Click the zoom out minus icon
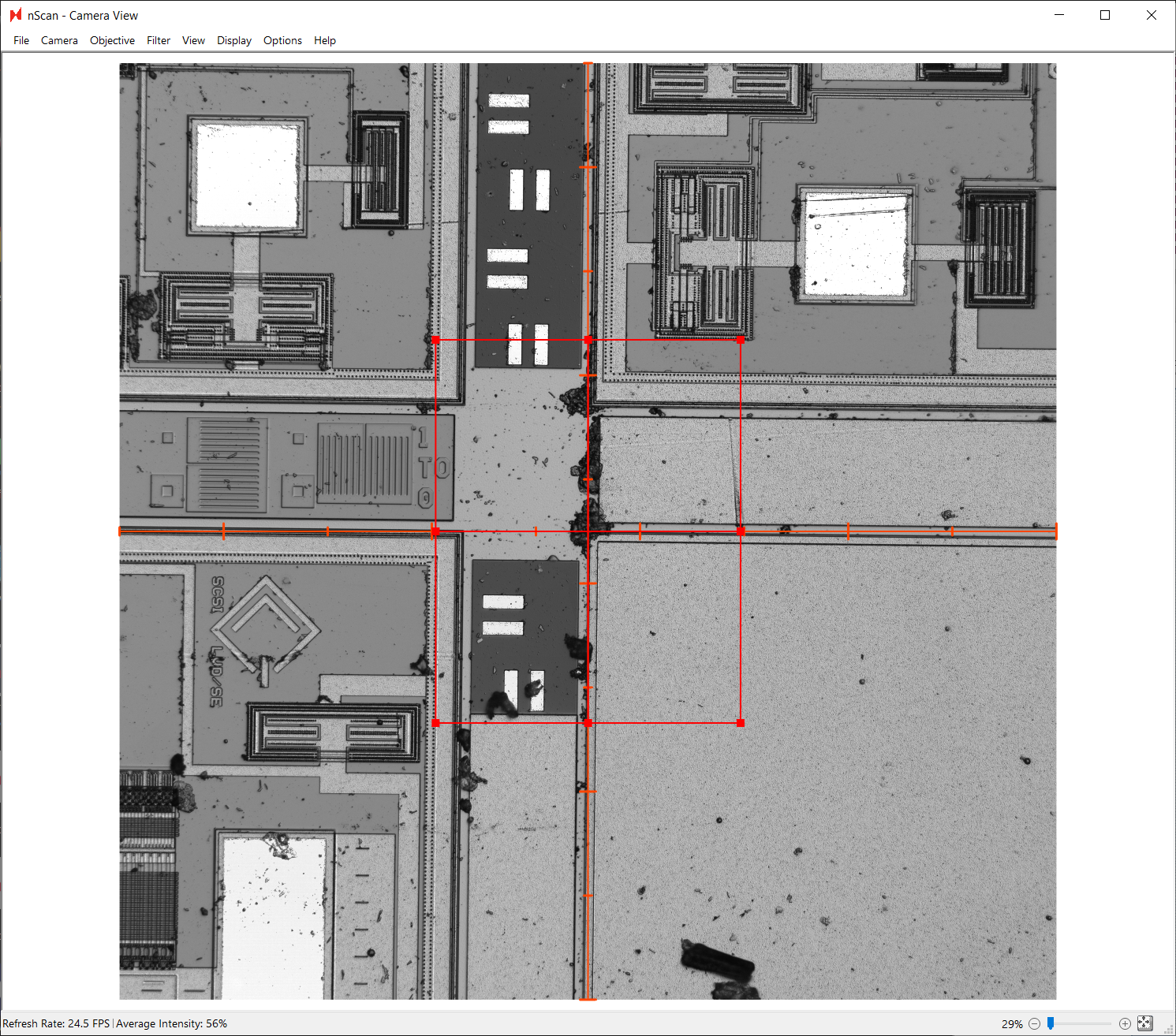Viewport: 1176px width, 1036px height. pyautogui.click(x=1034, y=1023)
